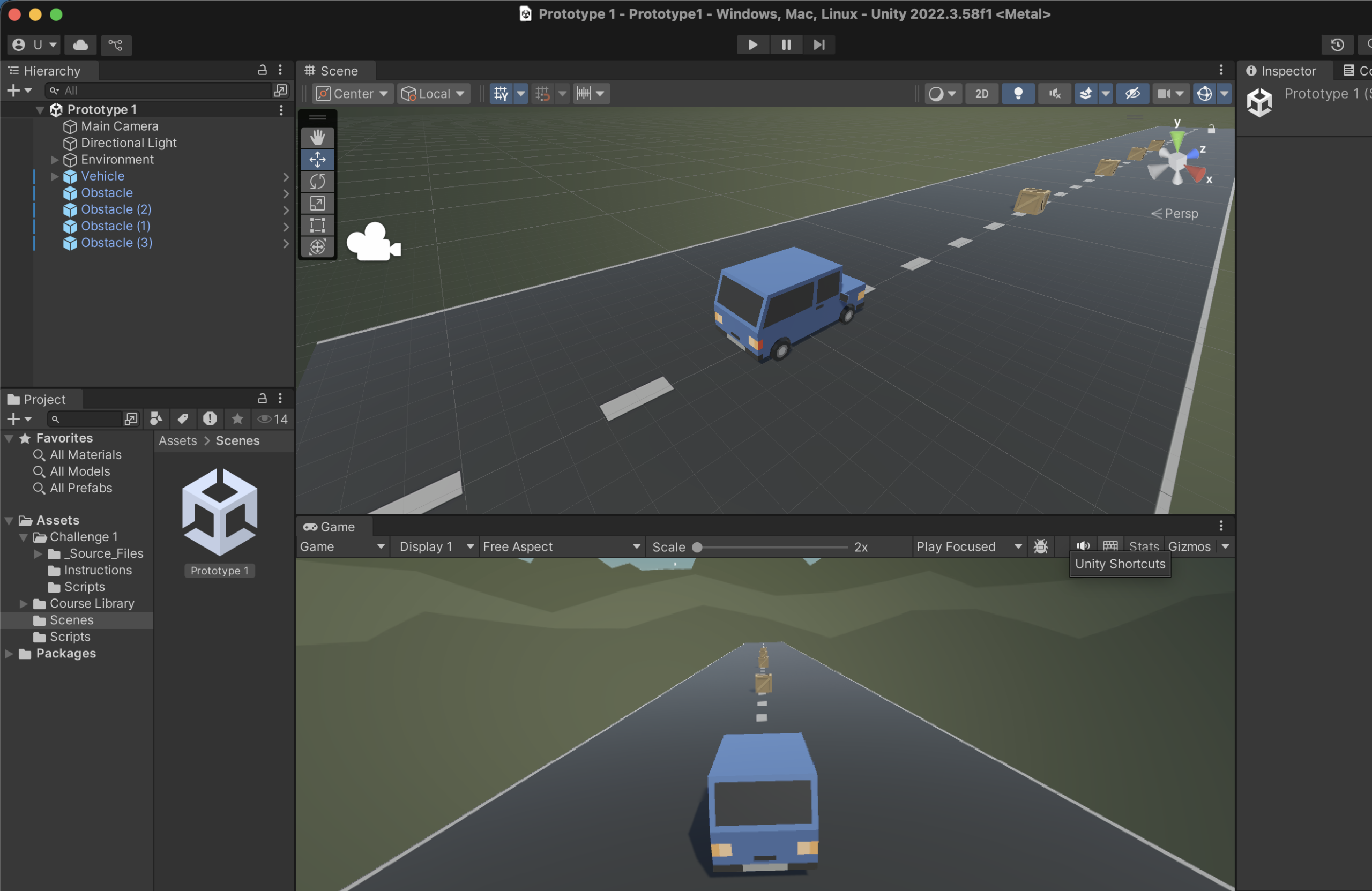
Task: Select the Rect transform tool
Action: (x=317, y=225)
